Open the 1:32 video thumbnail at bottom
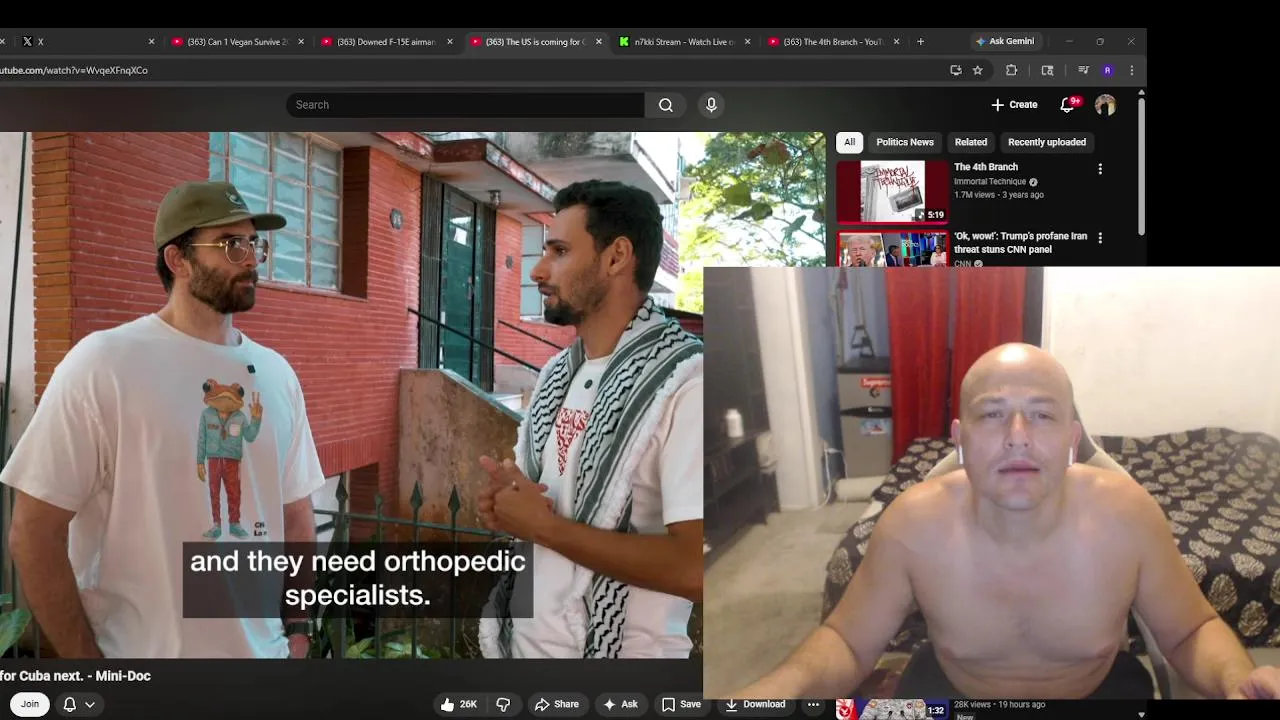 pyautogui.click(x=892, y=709)
